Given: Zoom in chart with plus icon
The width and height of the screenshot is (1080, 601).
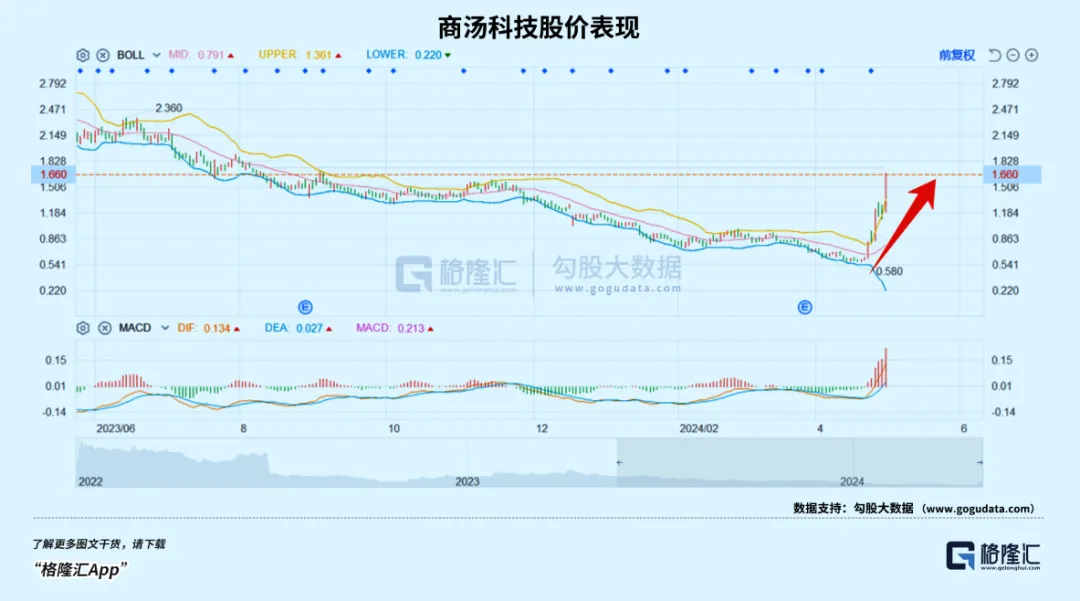Looking at the screenshot, I should (x=1032, y=55).
